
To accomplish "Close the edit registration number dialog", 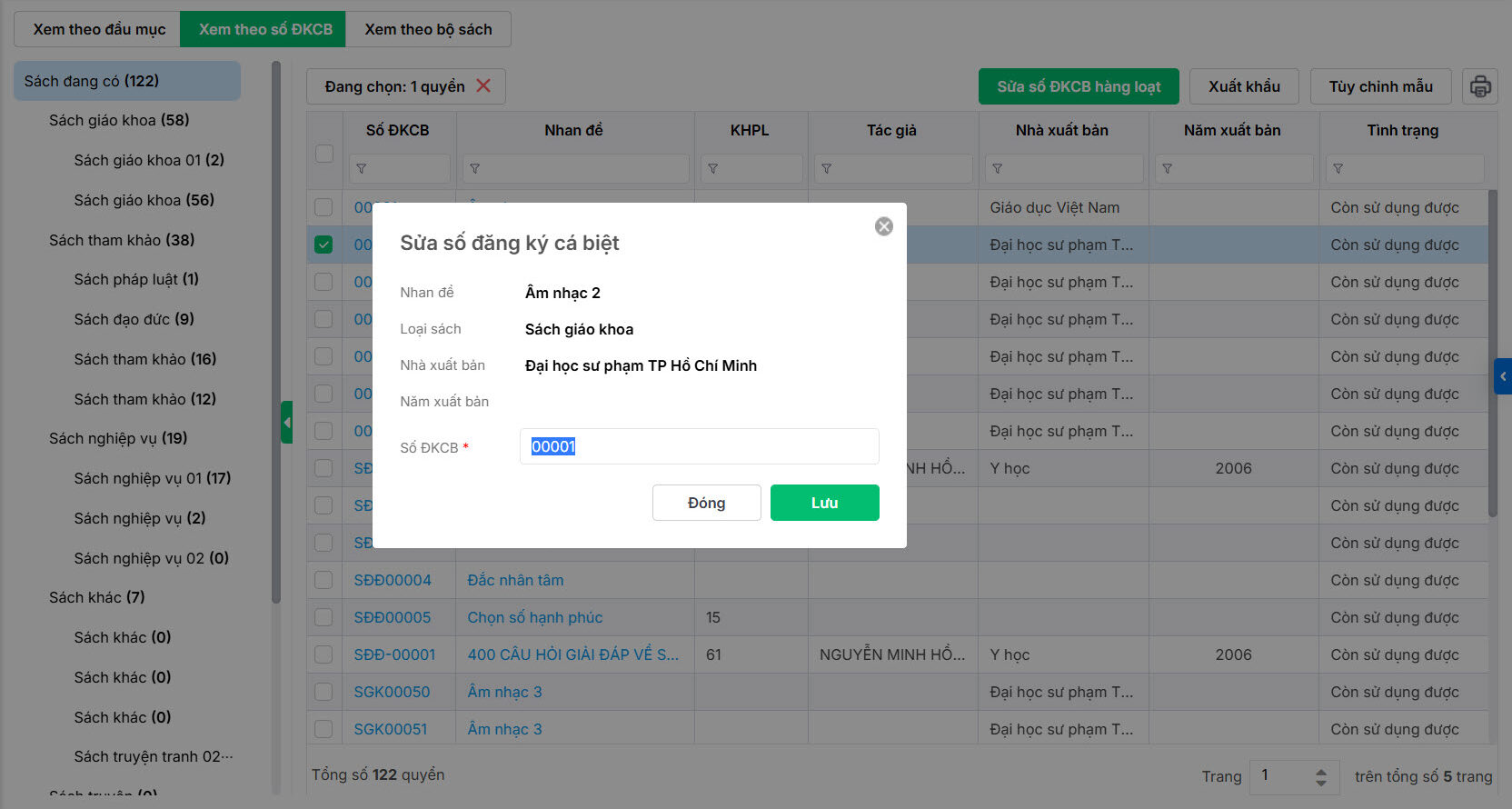I will 883,226.
